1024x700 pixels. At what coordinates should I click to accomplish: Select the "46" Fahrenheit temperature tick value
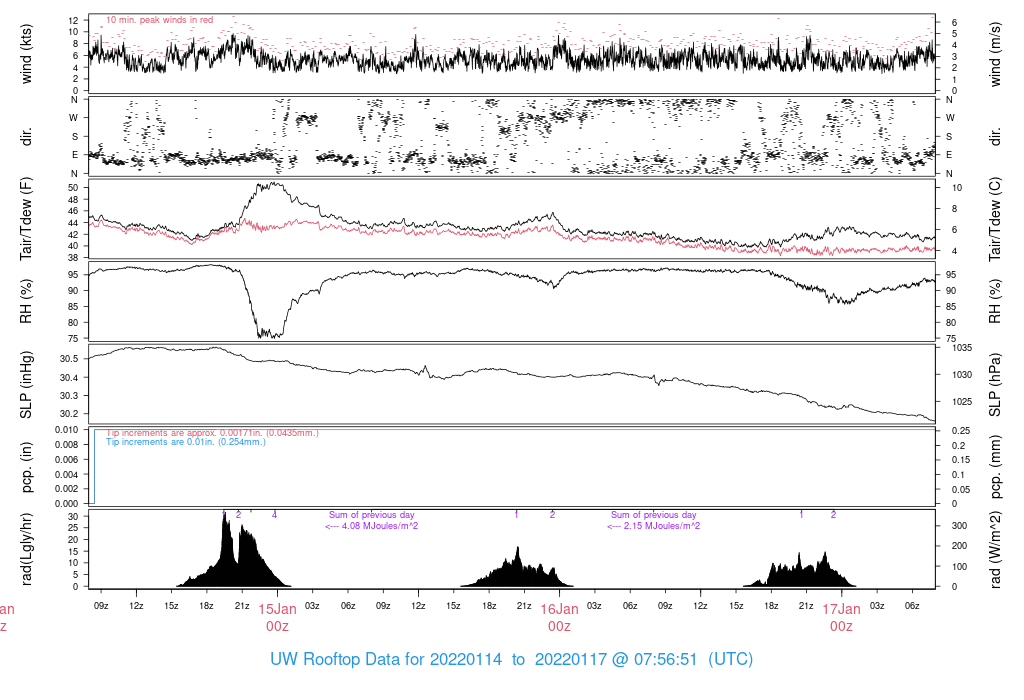tap(73, 211)
